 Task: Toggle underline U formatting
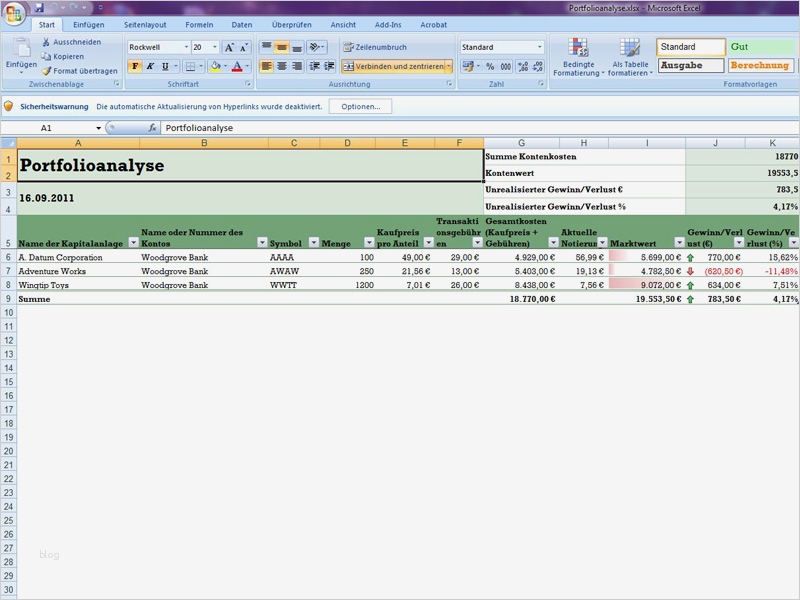click(165, 66)
